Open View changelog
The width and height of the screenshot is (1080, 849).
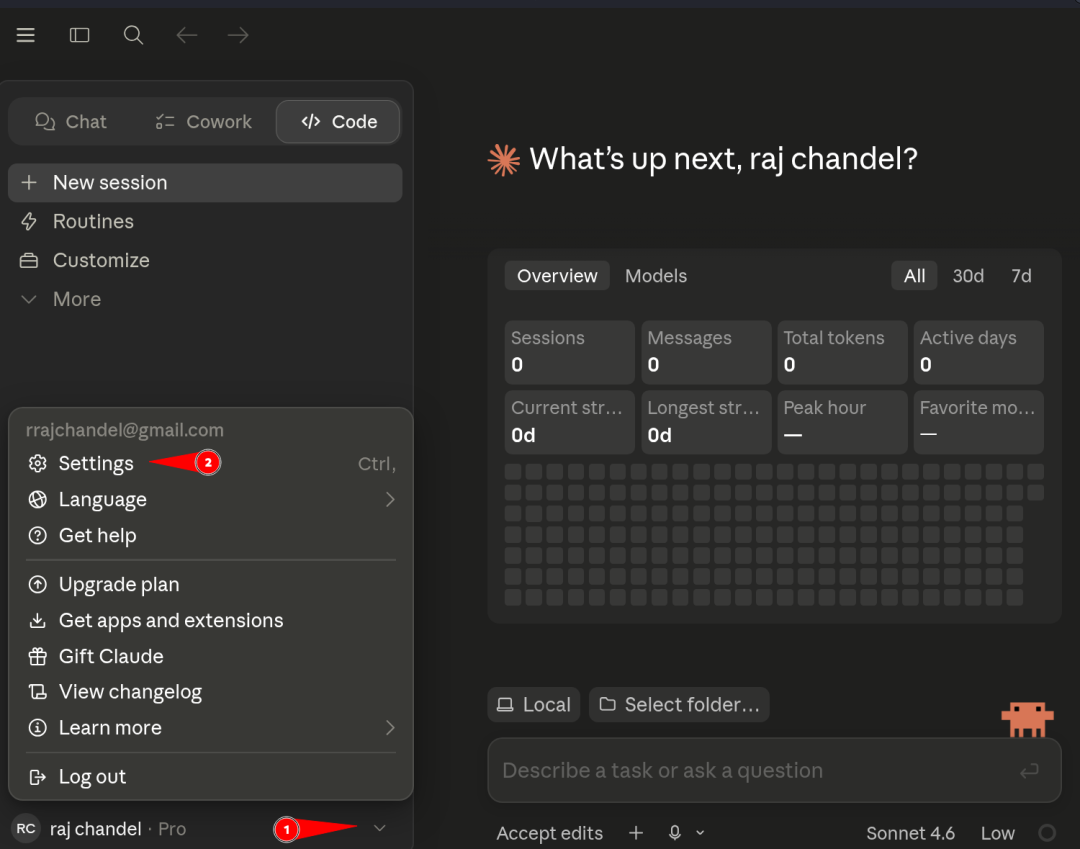point(211,692)
